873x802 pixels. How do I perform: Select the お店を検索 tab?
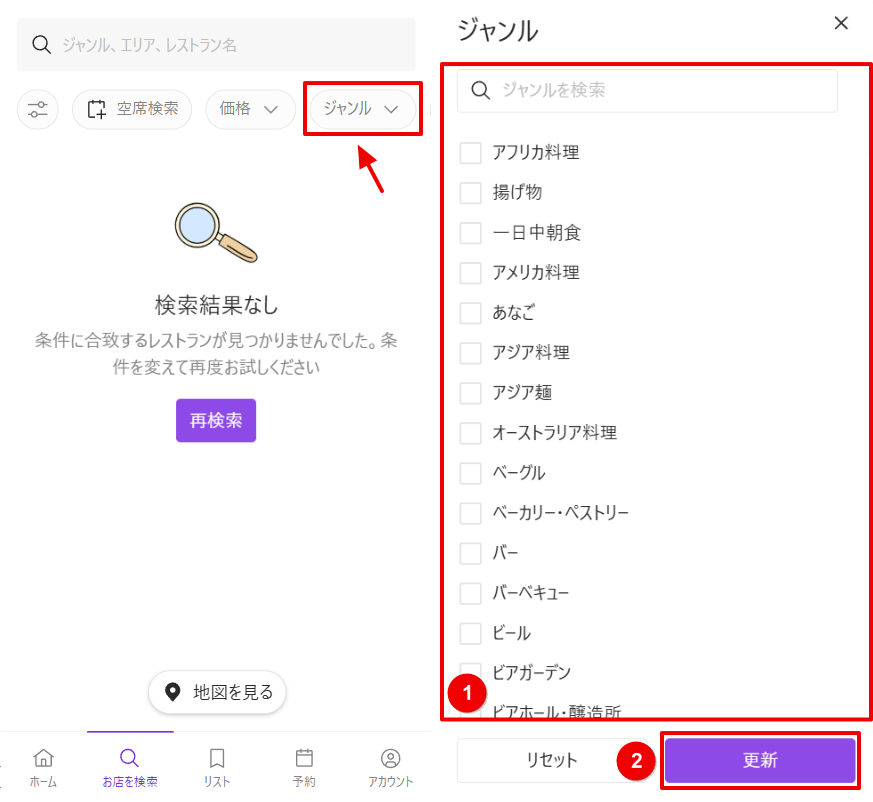(x=130, y=767)
